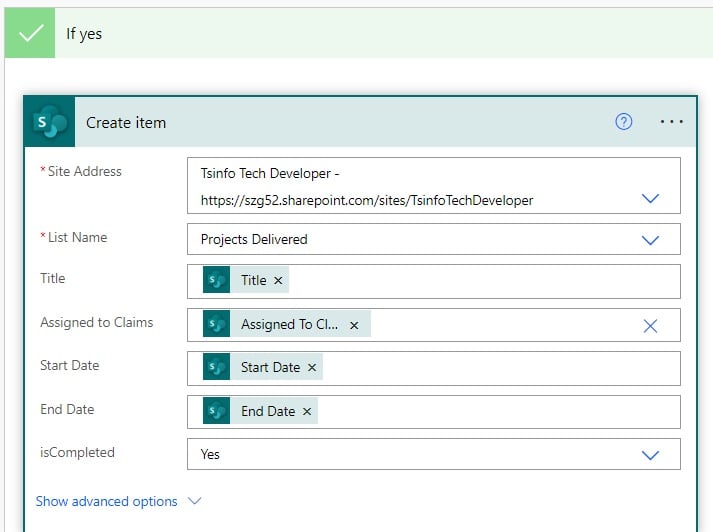The width and height of the screenshot is (713, 532).
Task: Click the Create item header title
Action: point(126,123)
